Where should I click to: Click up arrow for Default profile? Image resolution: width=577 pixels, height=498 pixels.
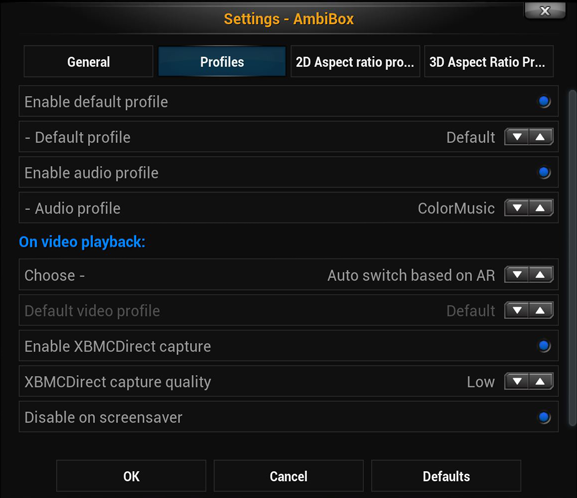(541, 137)
